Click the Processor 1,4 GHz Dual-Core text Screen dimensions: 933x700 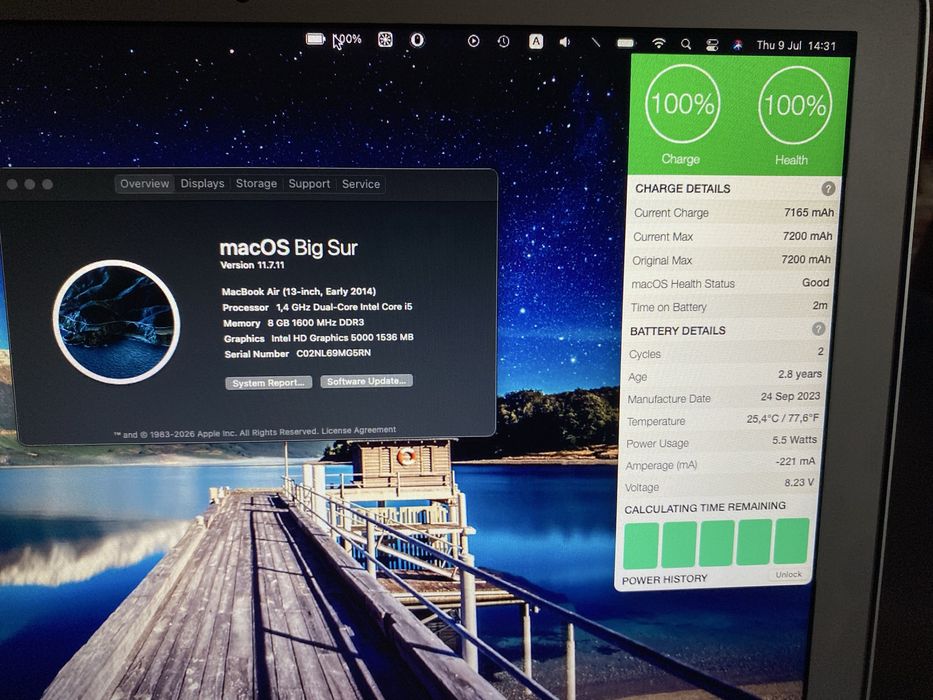pyautogui.click(x=317, y=307)
